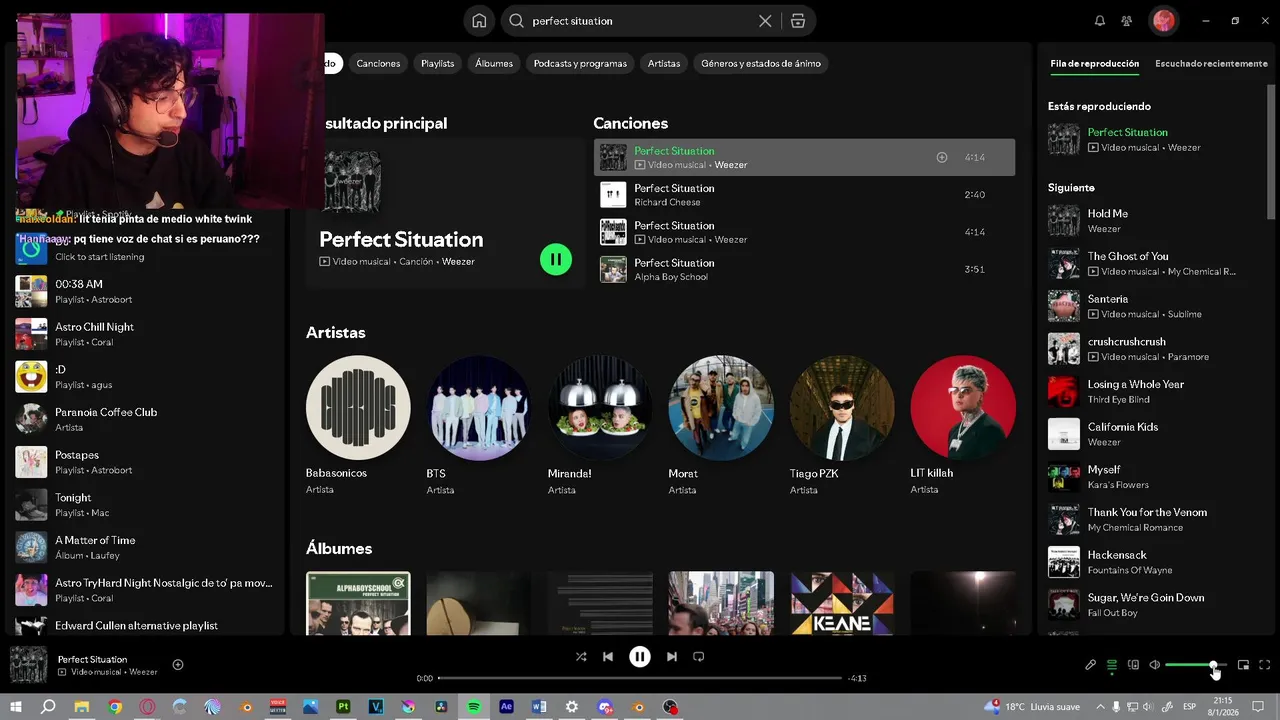Click the Home icon next to search
The width and height of the screenshot is (1280, 720).
479,21
